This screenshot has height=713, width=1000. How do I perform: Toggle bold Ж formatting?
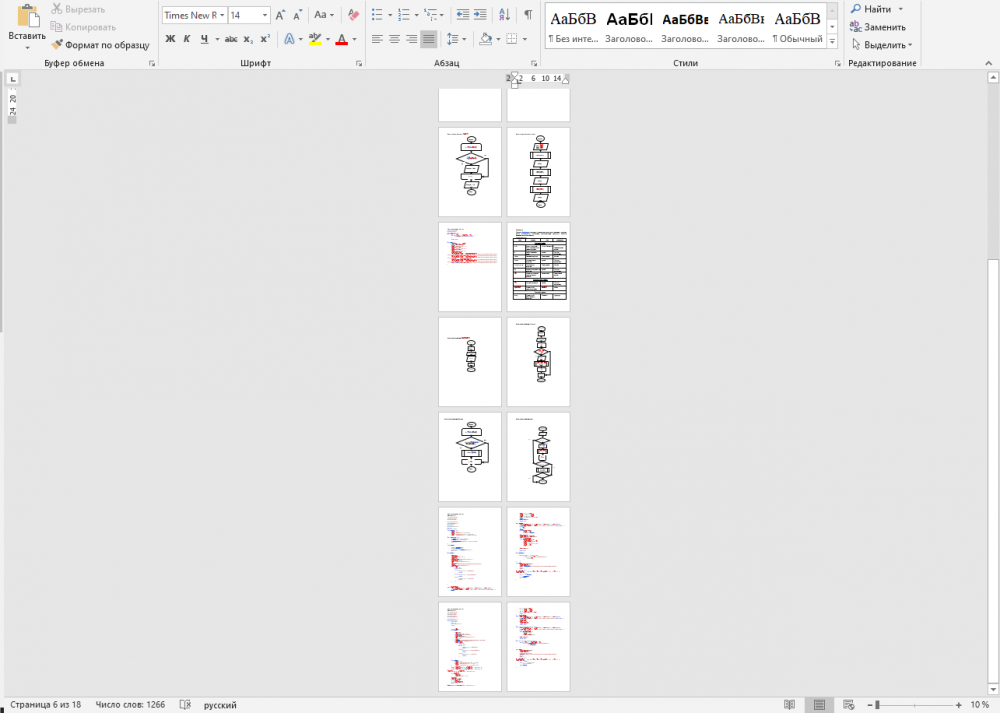click(x=170, y=39)
